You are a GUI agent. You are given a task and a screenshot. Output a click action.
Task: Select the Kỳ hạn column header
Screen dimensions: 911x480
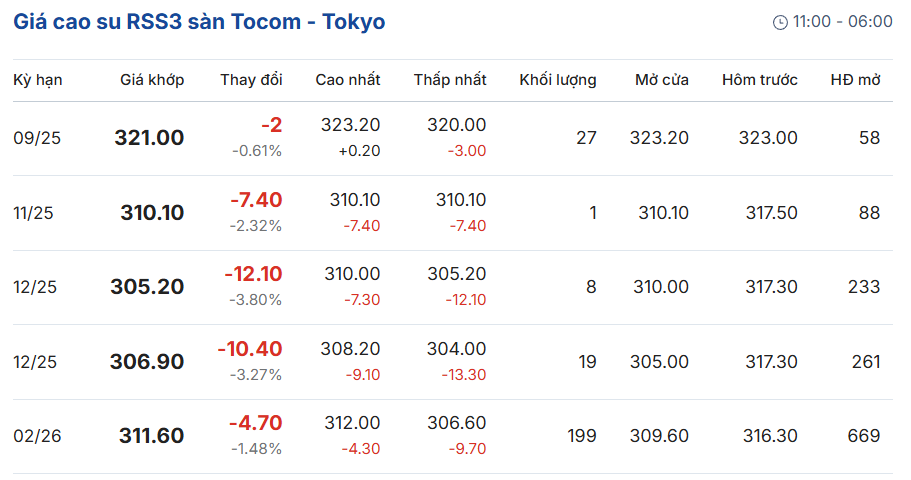[38, 80]
